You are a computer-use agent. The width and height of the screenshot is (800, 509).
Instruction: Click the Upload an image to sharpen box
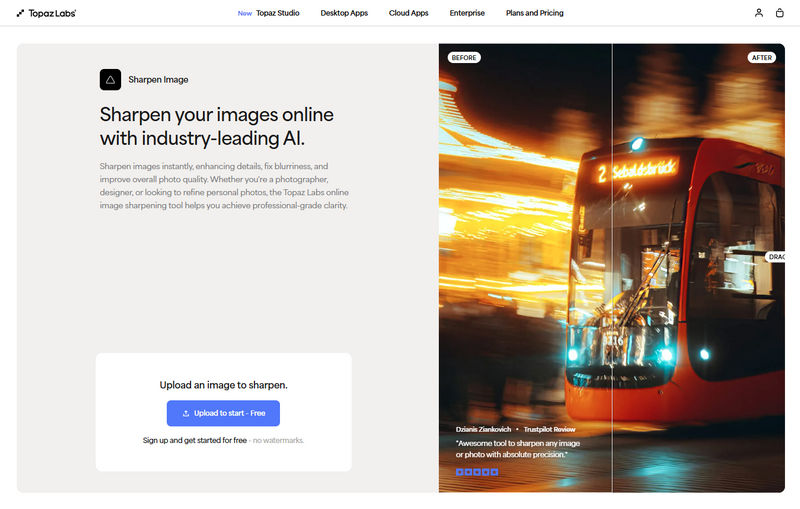coord(223,385)
